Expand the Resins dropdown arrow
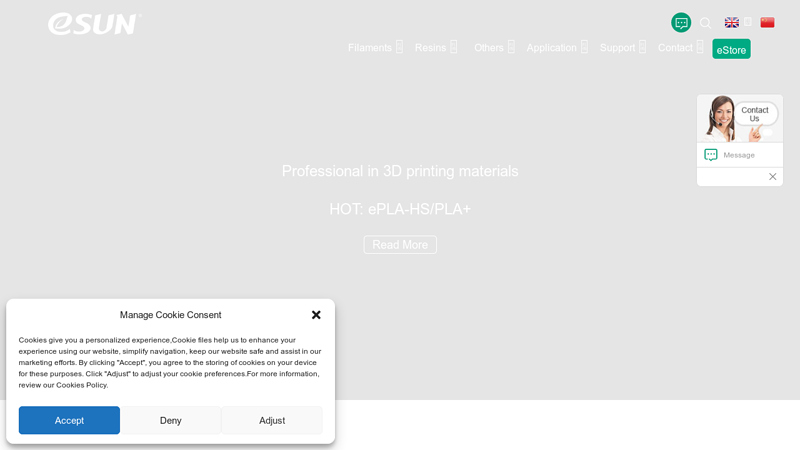The image size is (800, 450). point(454,47)
